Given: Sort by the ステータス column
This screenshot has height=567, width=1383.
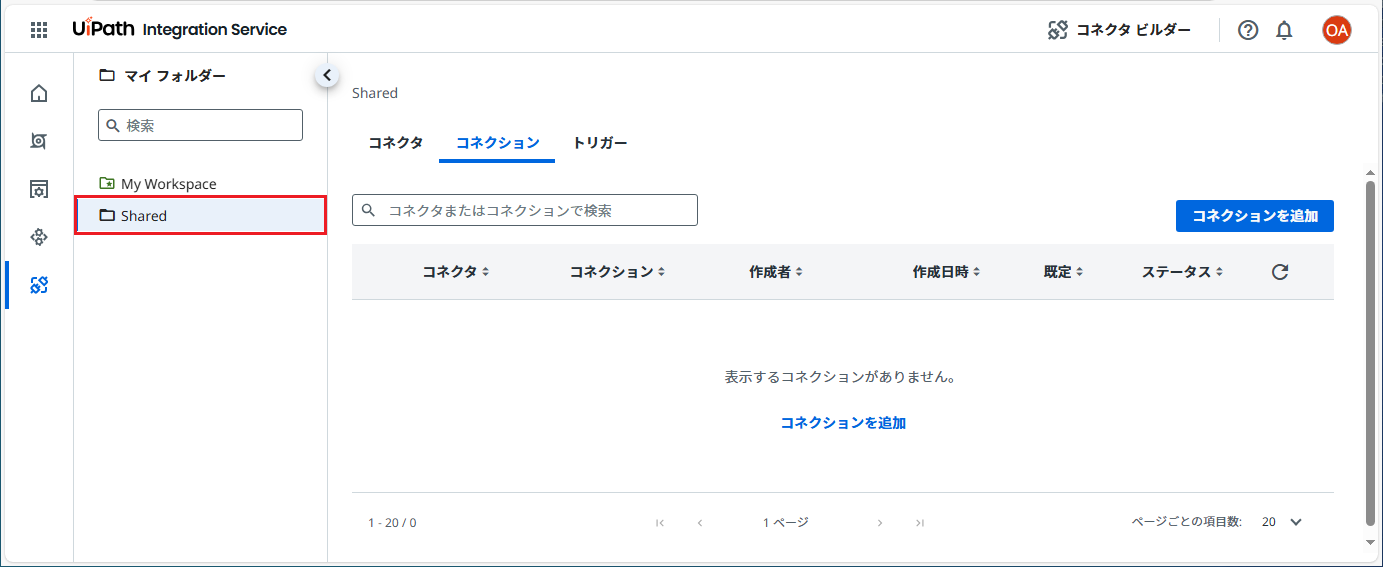Looking at the screenshot, I should point(1182,272).
